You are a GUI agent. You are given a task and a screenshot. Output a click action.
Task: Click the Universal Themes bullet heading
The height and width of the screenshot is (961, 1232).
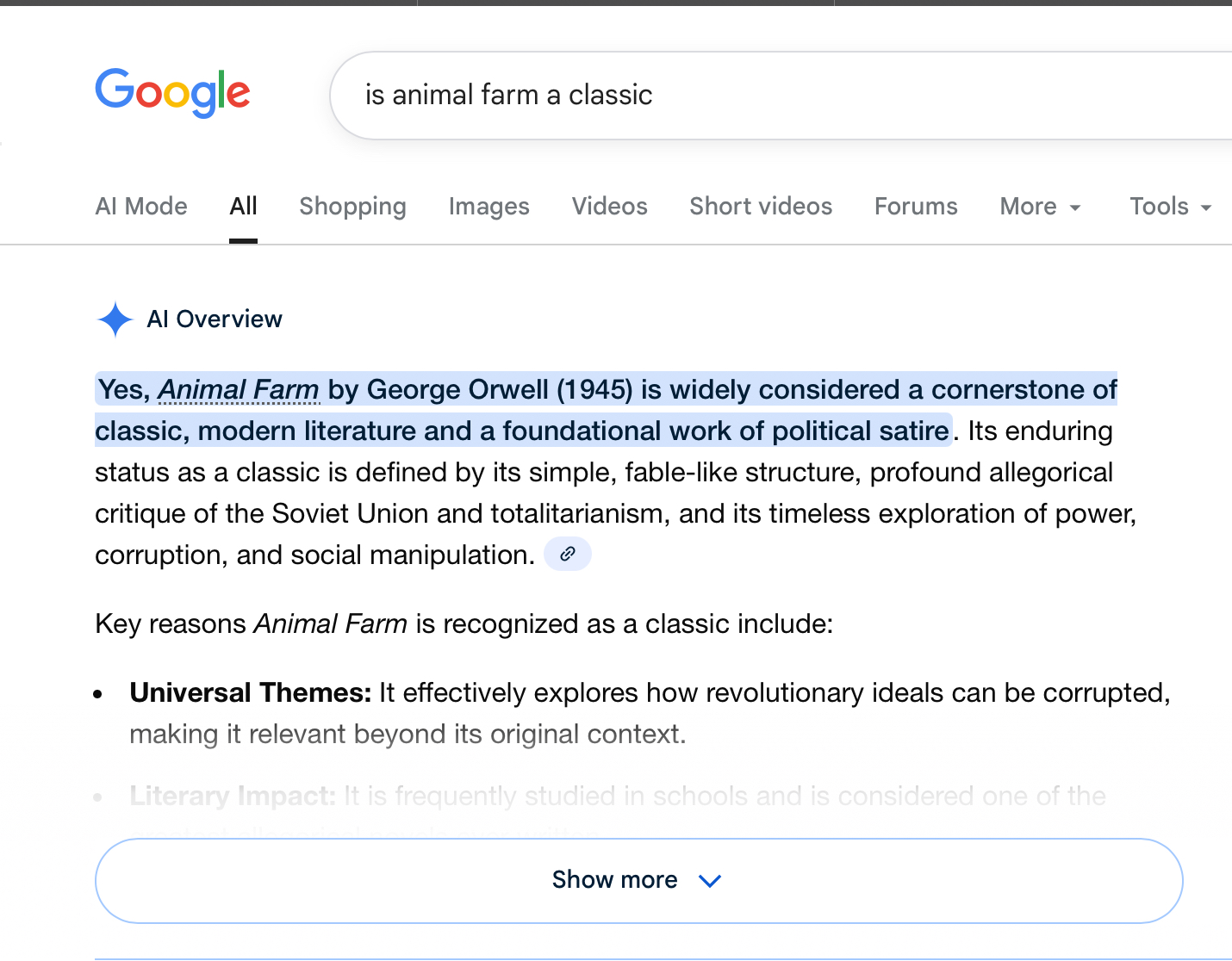(x=250, y=693)
